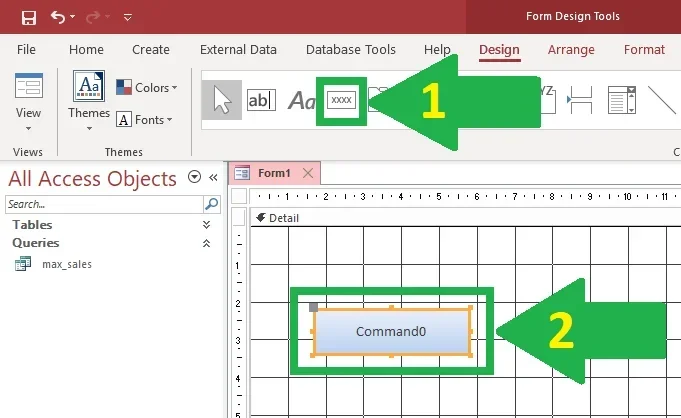
Task: Click the Save icon in quick access toolbar
Action: (x=29, y=17)
